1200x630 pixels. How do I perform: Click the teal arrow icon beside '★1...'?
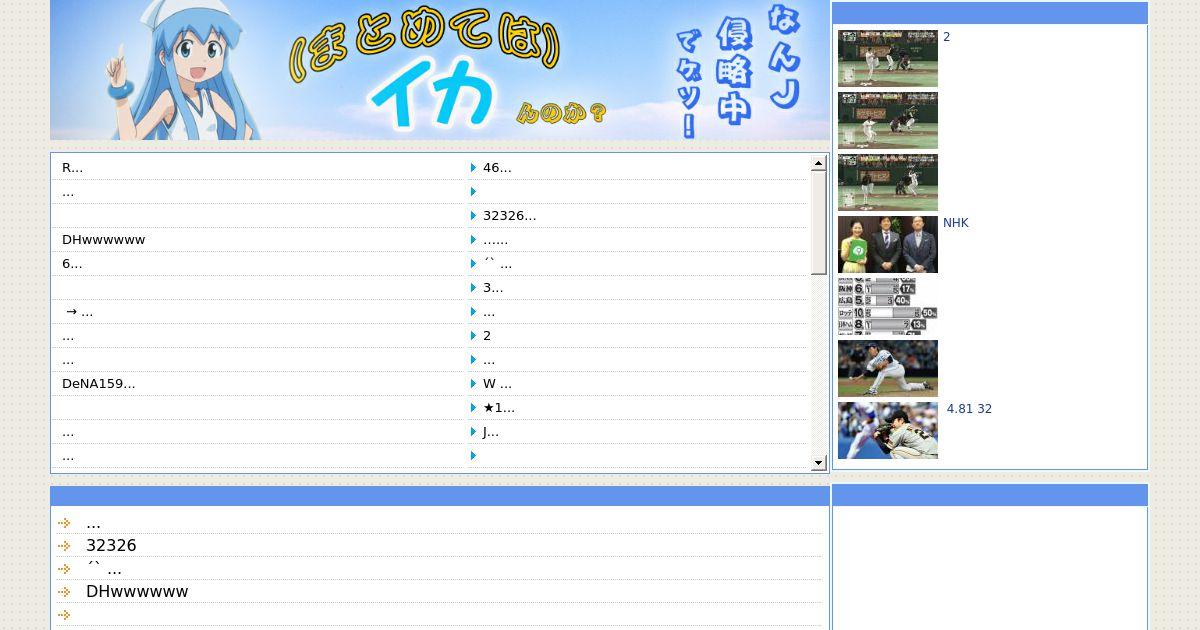473,408
